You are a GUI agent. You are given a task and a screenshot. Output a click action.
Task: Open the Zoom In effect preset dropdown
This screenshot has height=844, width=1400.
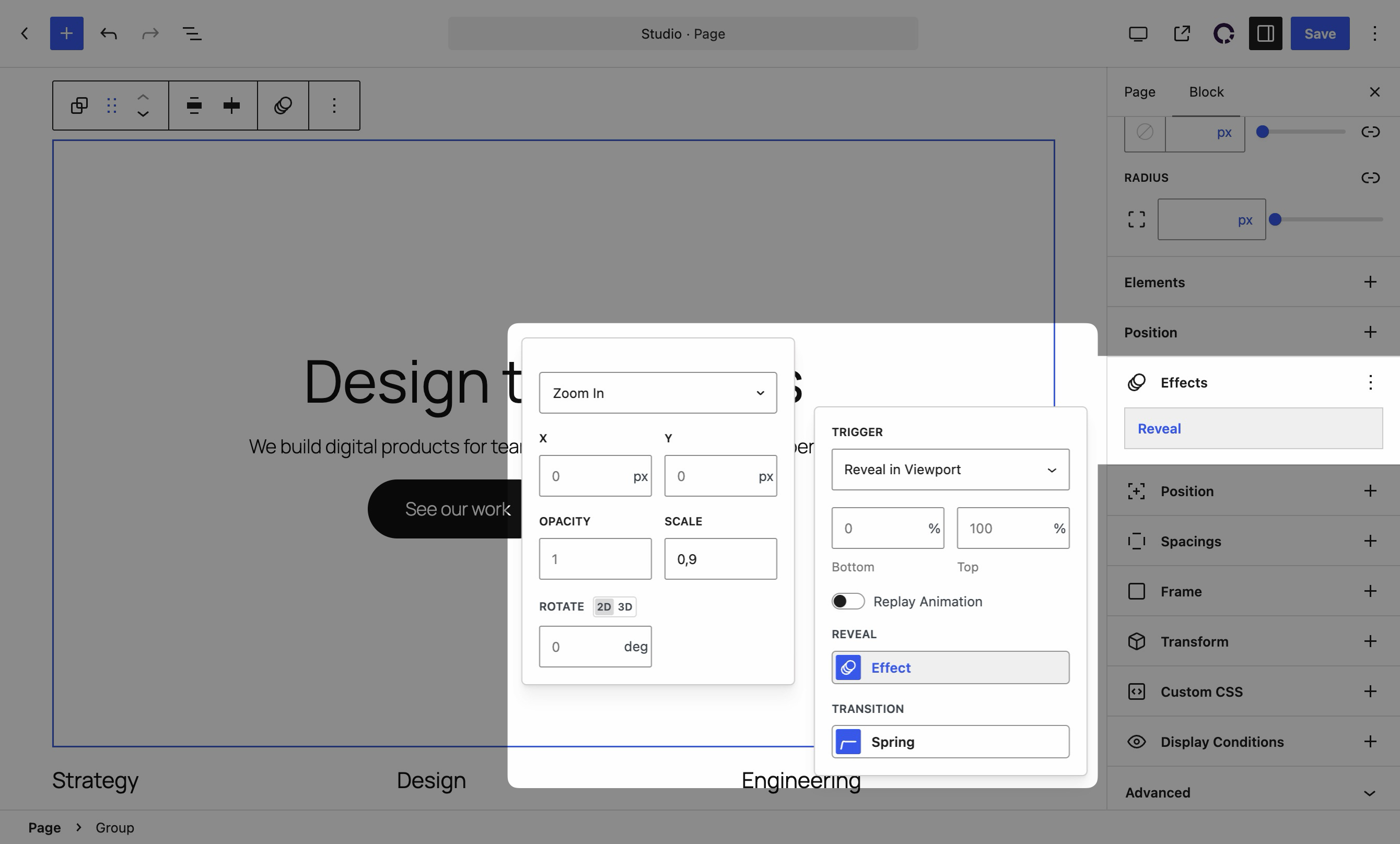pyautogui.click(x=658, y=392)
